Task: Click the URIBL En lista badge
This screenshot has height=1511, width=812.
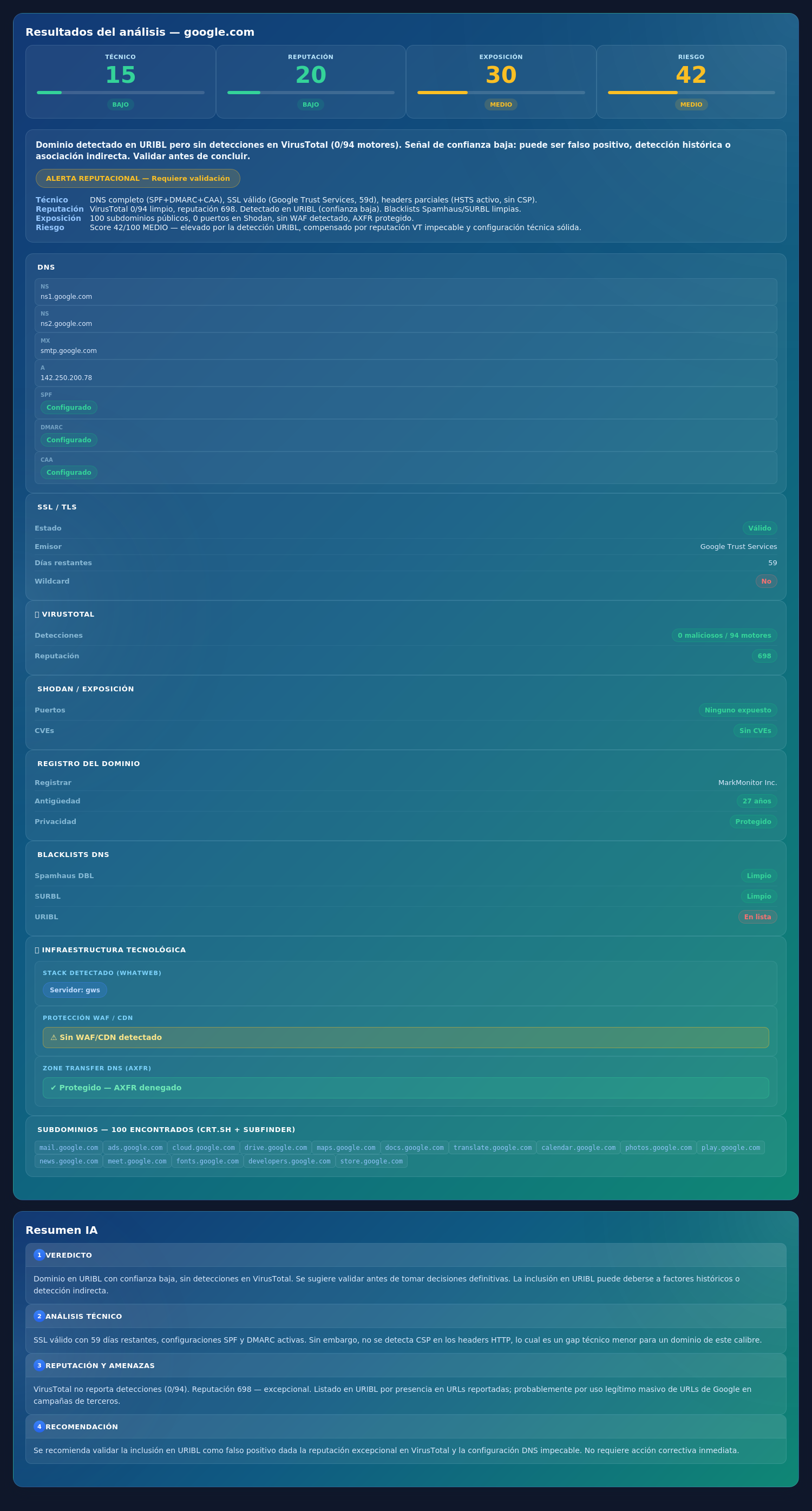Action: [757, 917]
